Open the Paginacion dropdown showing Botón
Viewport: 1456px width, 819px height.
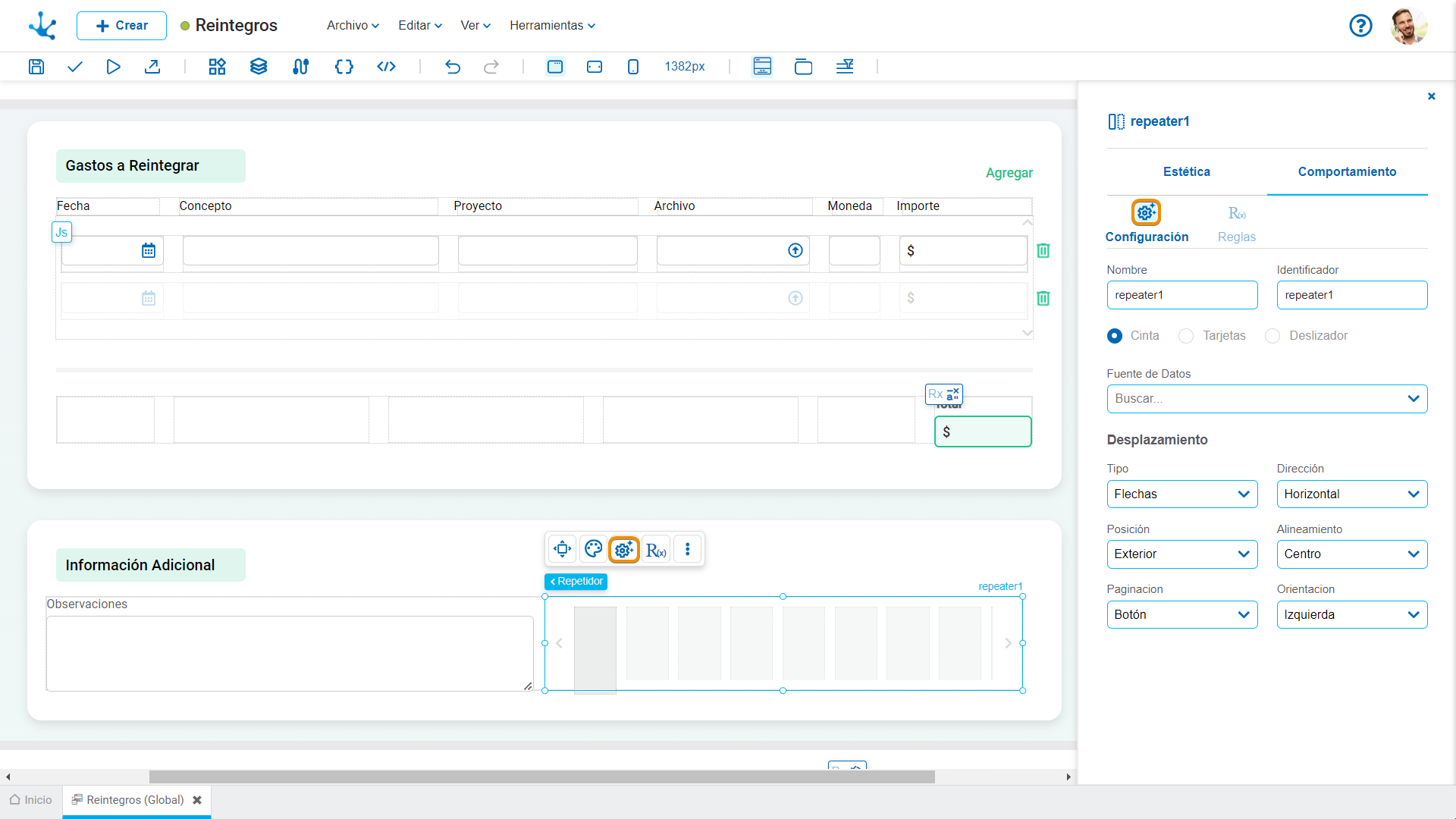pyautogui.click(x=1182, y=615)
